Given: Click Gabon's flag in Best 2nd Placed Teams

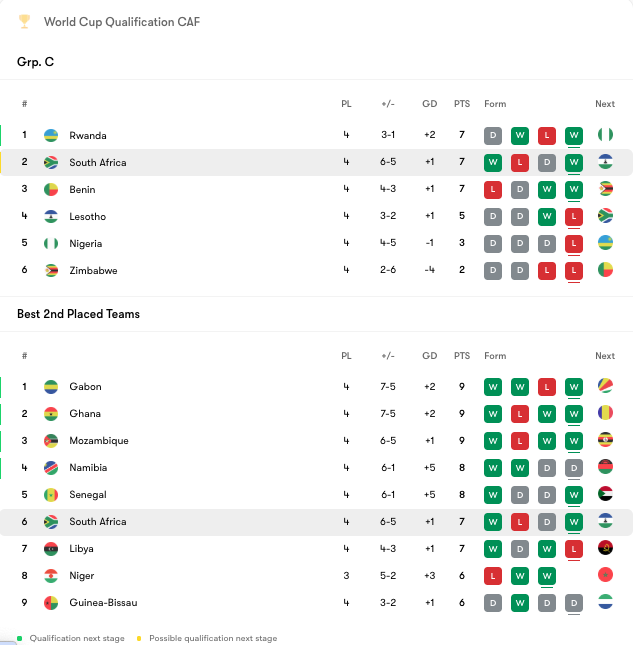Looking at the screenshot, I should click(51, 387).
